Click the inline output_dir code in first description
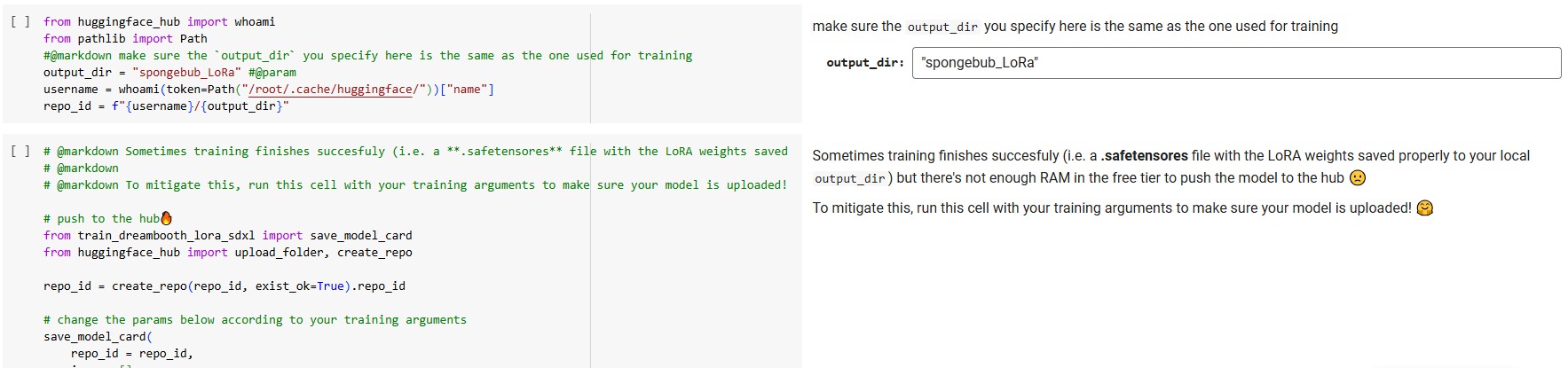1568x368 pixels. pyautogui.click(x=942, y=27)
